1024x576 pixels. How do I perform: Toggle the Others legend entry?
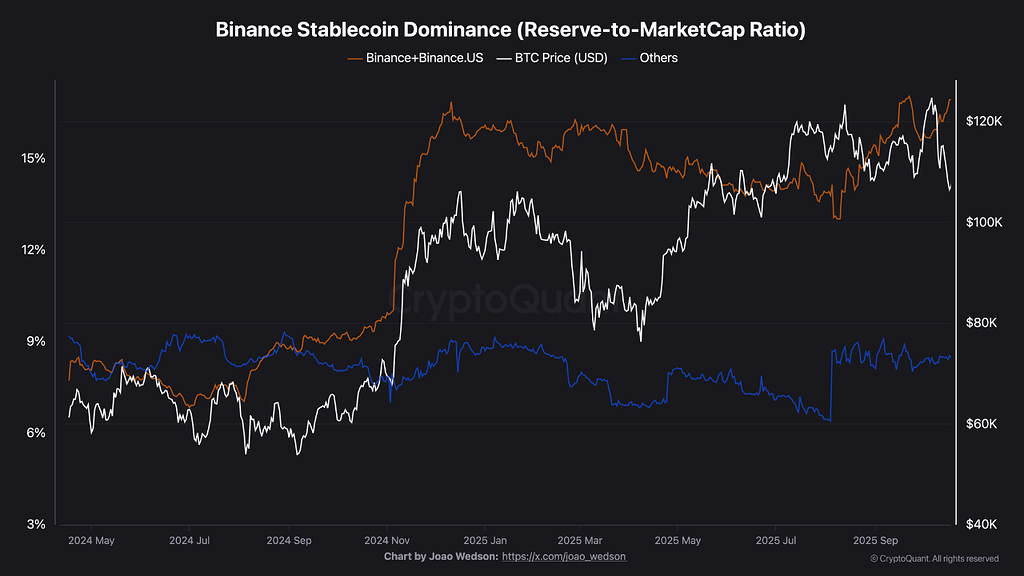pos(649,58)
